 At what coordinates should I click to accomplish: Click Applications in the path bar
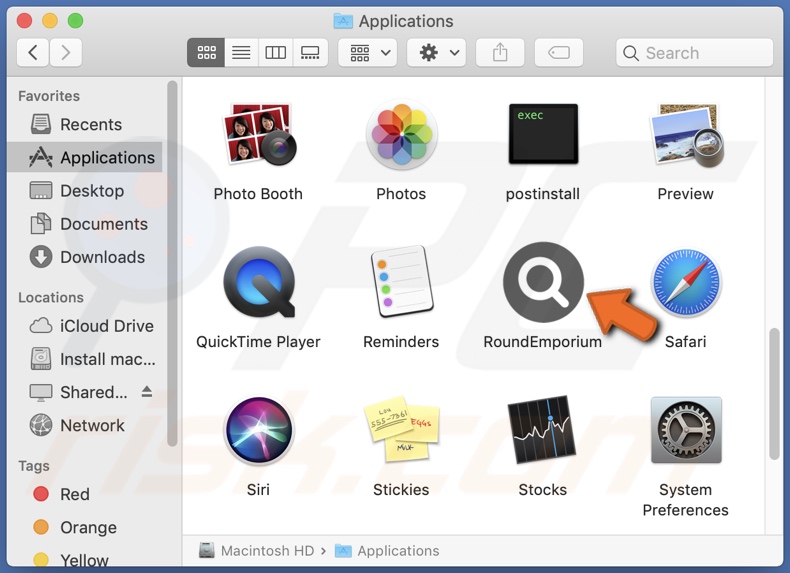pyautogui.click(x=387, y=551)
